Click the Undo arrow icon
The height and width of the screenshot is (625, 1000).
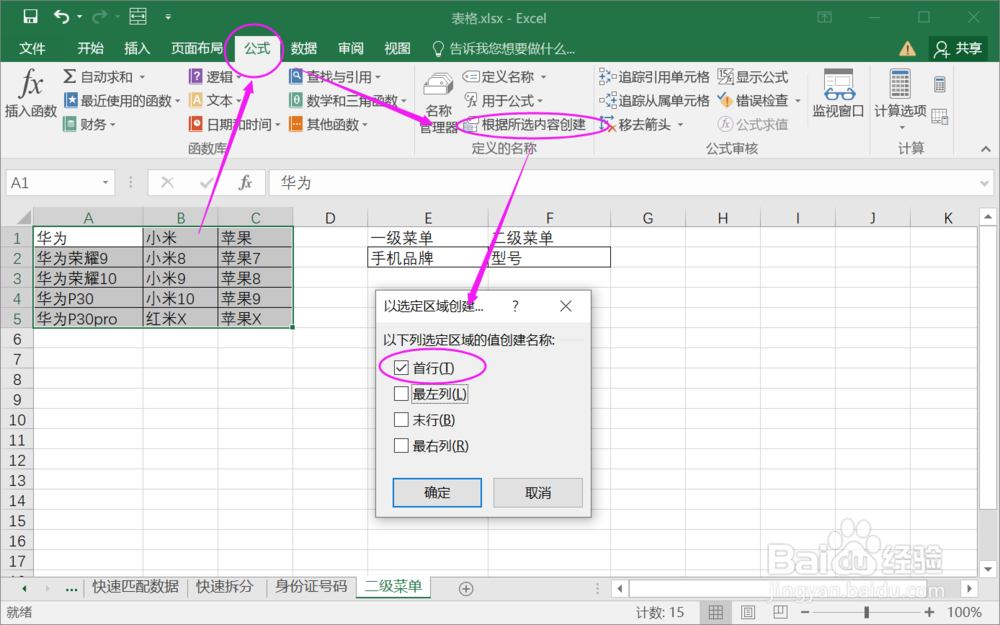coord(62,17)
